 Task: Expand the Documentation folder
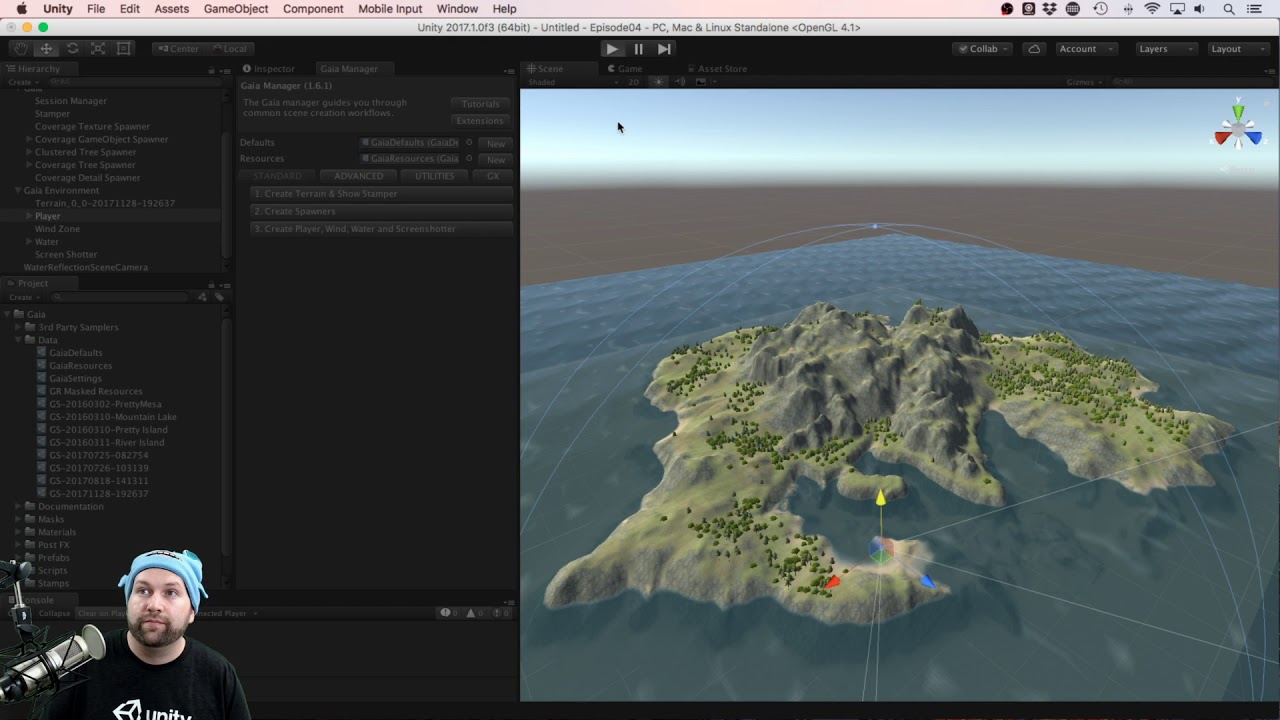[18, 507]
